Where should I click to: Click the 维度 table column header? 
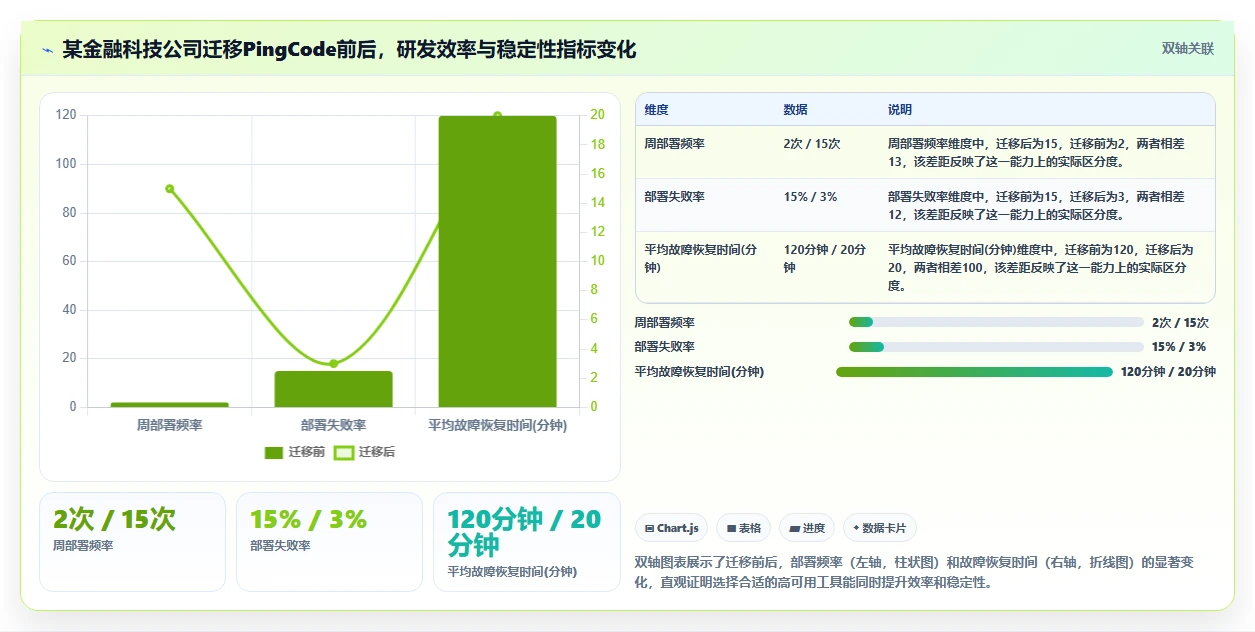pyautogui.click(x=657, y=109)
